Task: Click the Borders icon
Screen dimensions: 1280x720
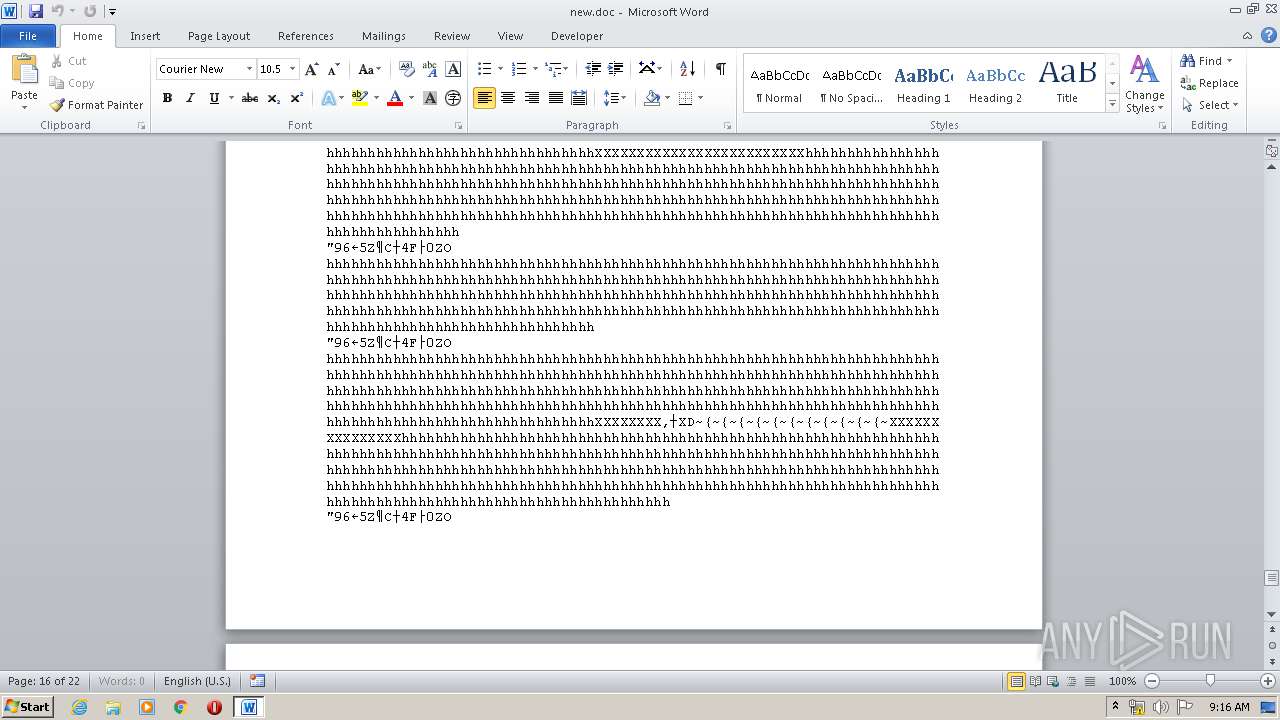Action: click(685, 98)
